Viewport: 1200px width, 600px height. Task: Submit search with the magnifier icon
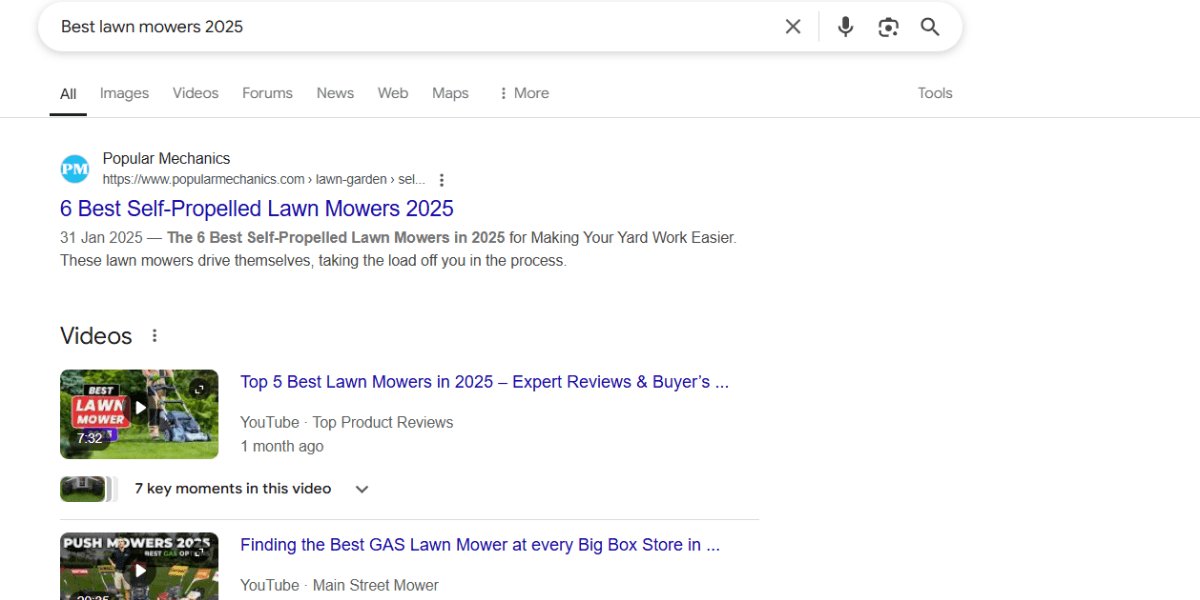coord(930,27)
